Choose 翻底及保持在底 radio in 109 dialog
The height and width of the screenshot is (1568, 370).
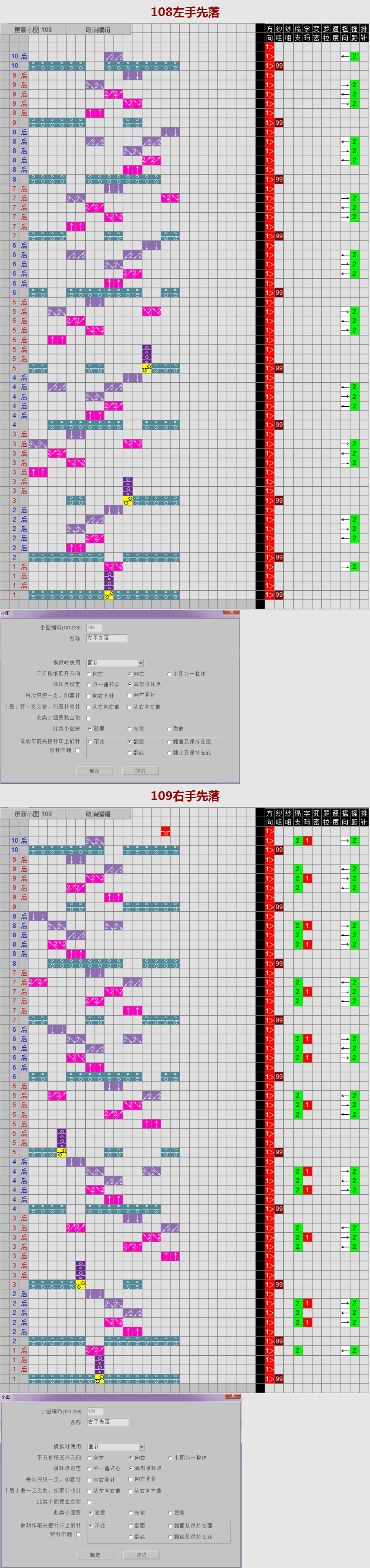(x=169, y=1537)
